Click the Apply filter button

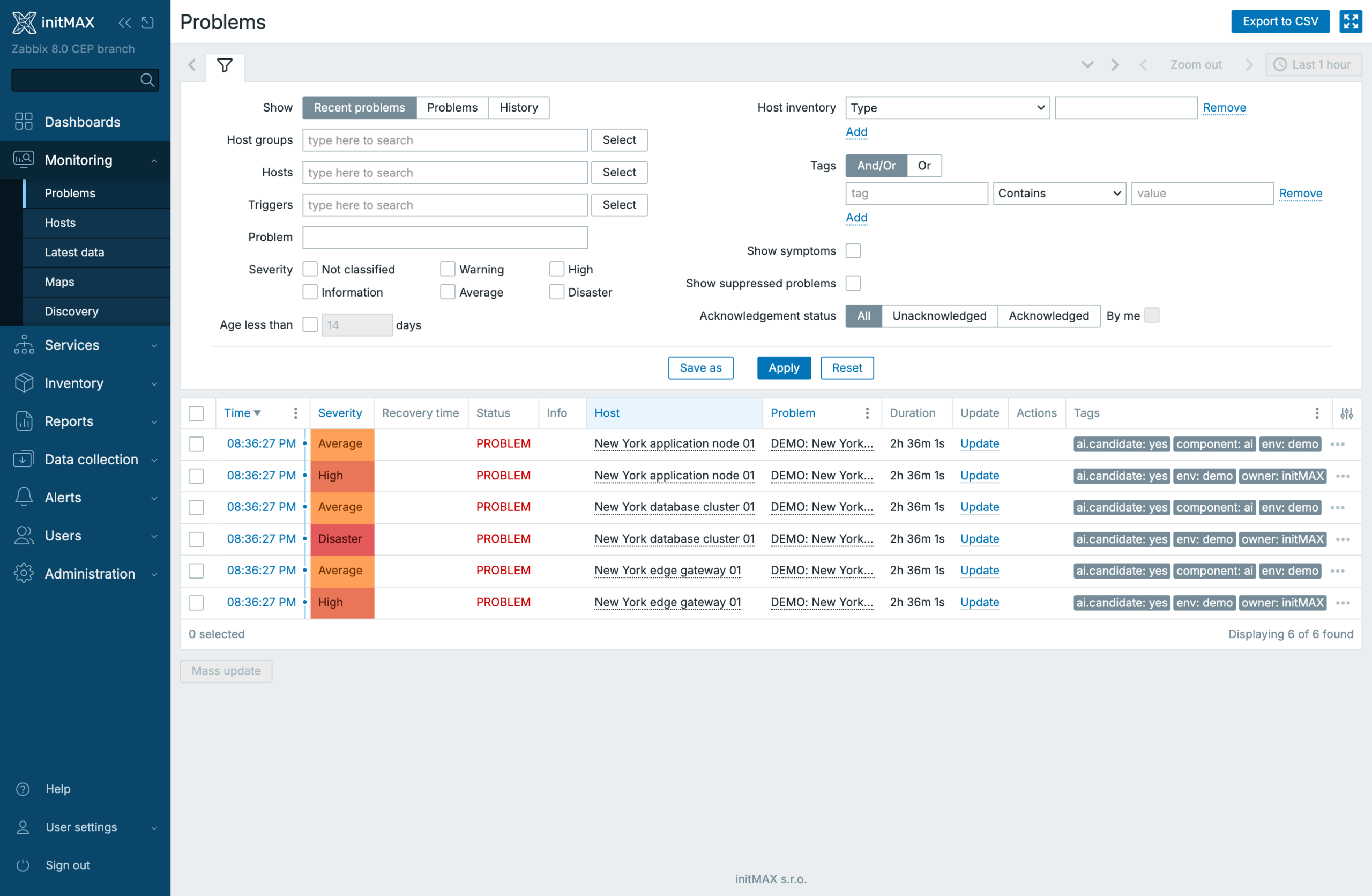tap(784, 368)
